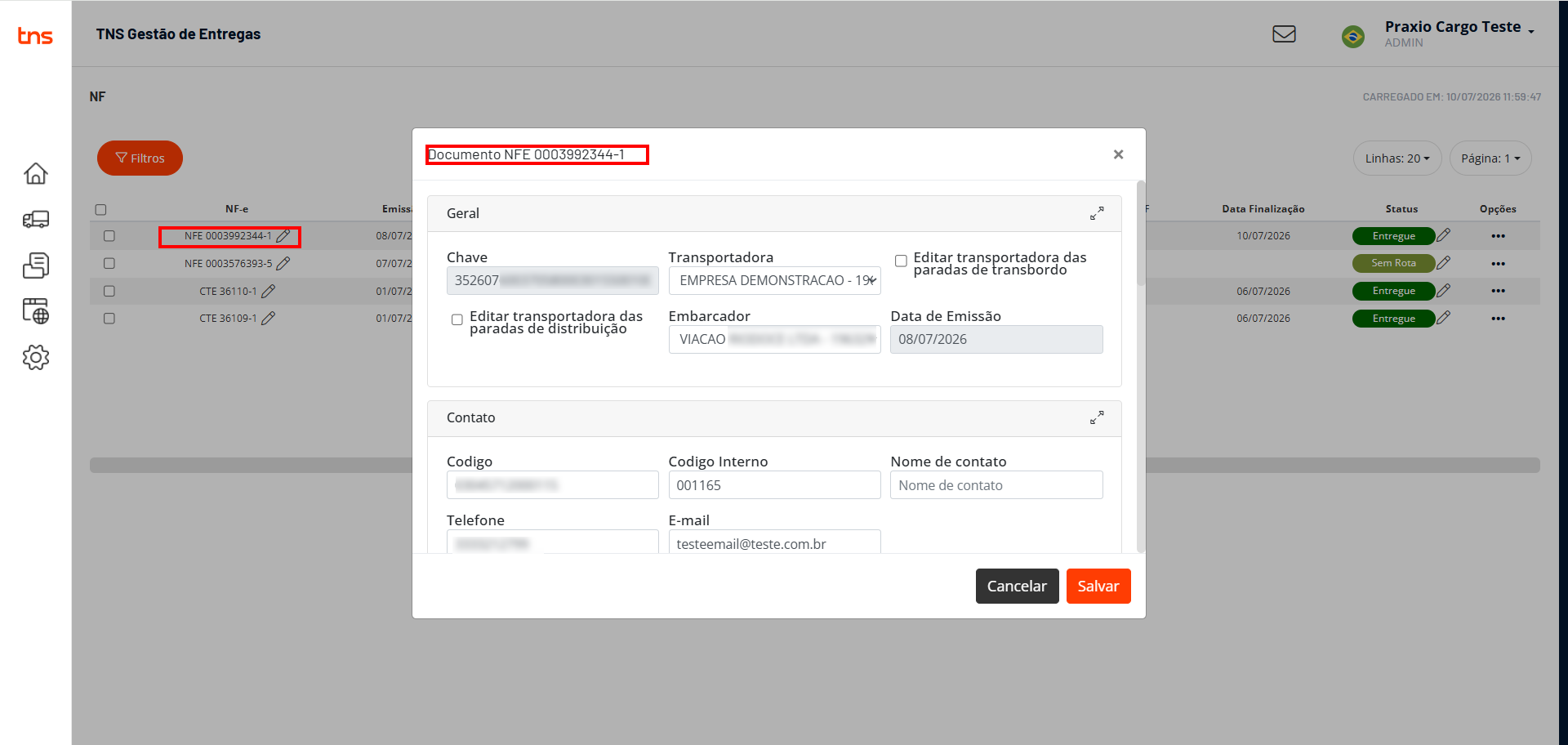This screenshot has height=745, width=1568.
Task: Click the Opções column header
Action: point(1498,209)
